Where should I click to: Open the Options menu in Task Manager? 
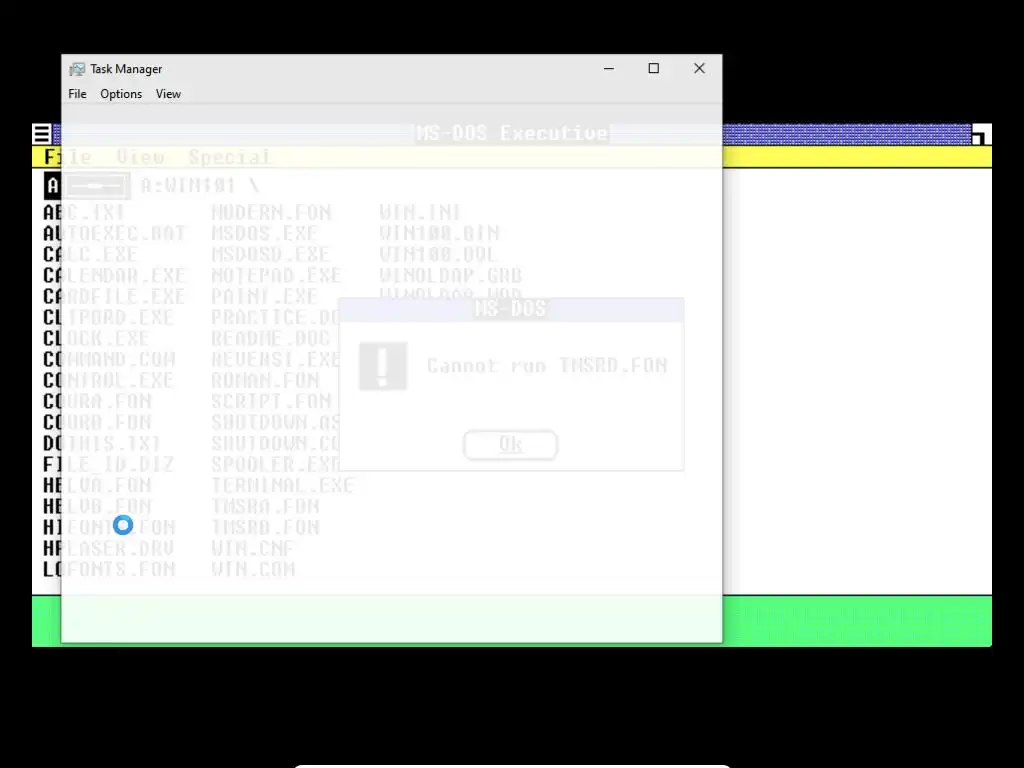(121, 94)
